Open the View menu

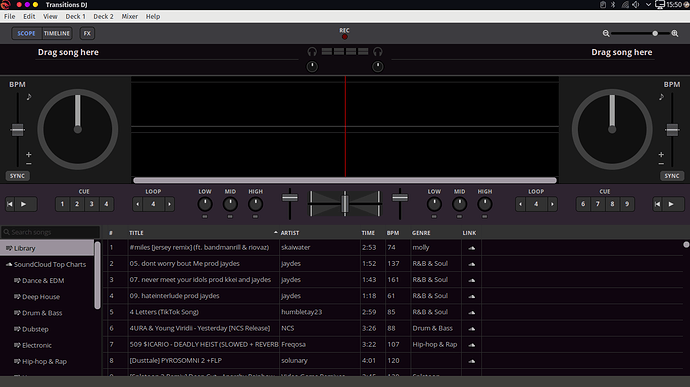(x=50, y=16)
